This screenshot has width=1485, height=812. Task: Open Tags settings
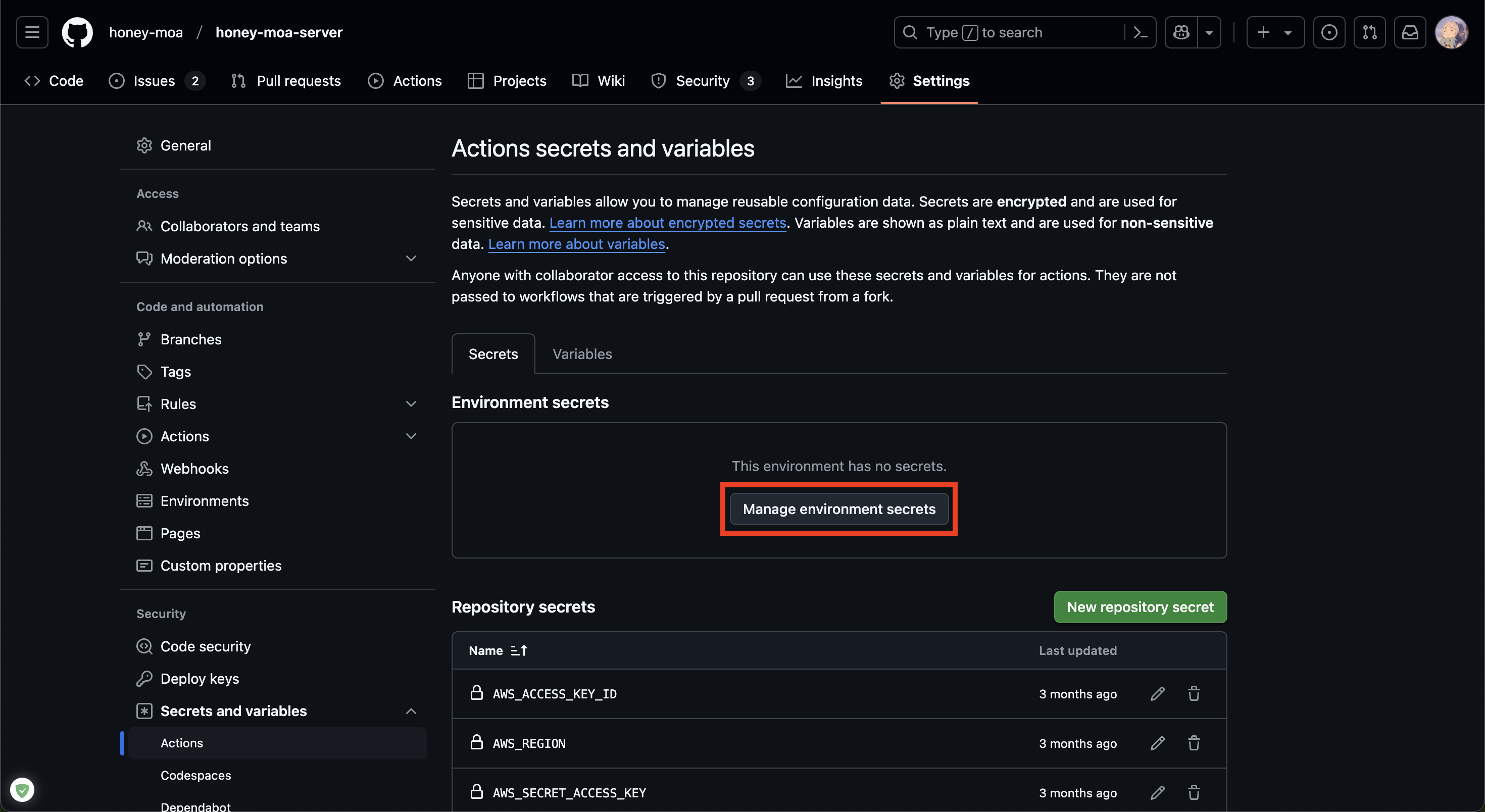click(x=277, y=371)
